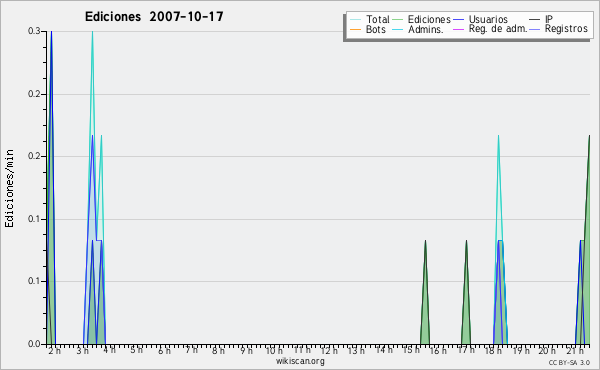Screen dimensions: 600x370
Task: Click the 0.0 y-axis value
Action: click(34, 344)
